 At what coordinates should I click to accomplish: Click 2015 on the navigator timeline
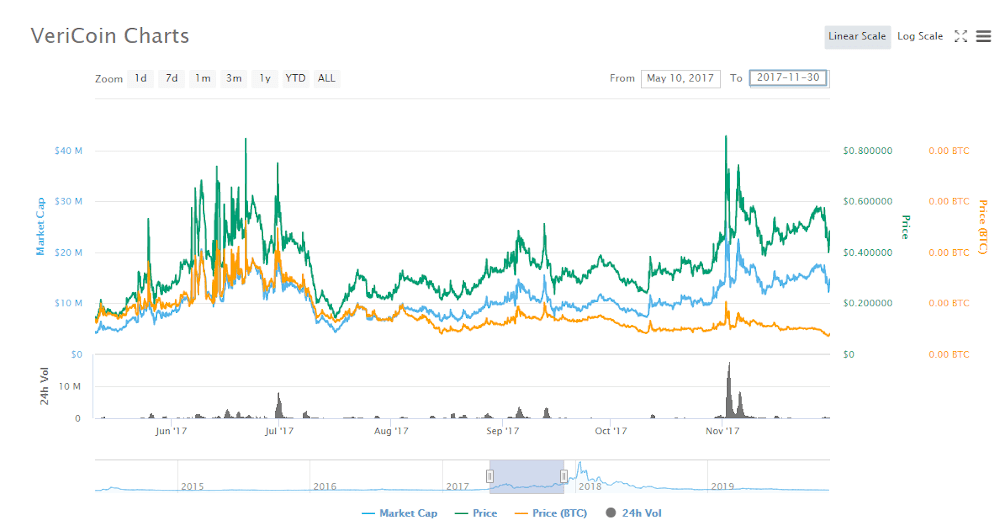(192, 486)
